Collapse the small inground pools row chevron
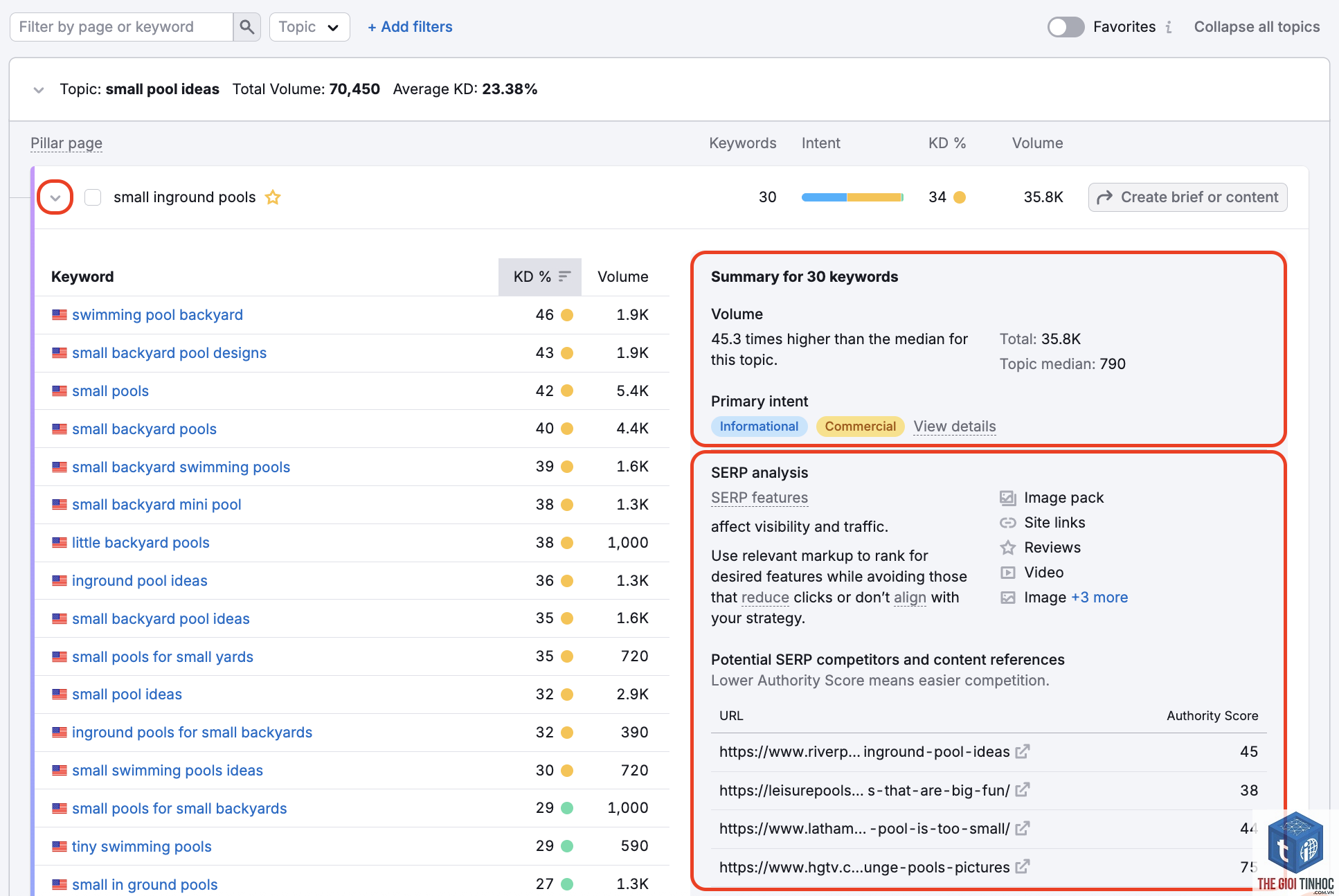Image resolution: width=1339 pixels, height=896 pixels. point(55,198)
